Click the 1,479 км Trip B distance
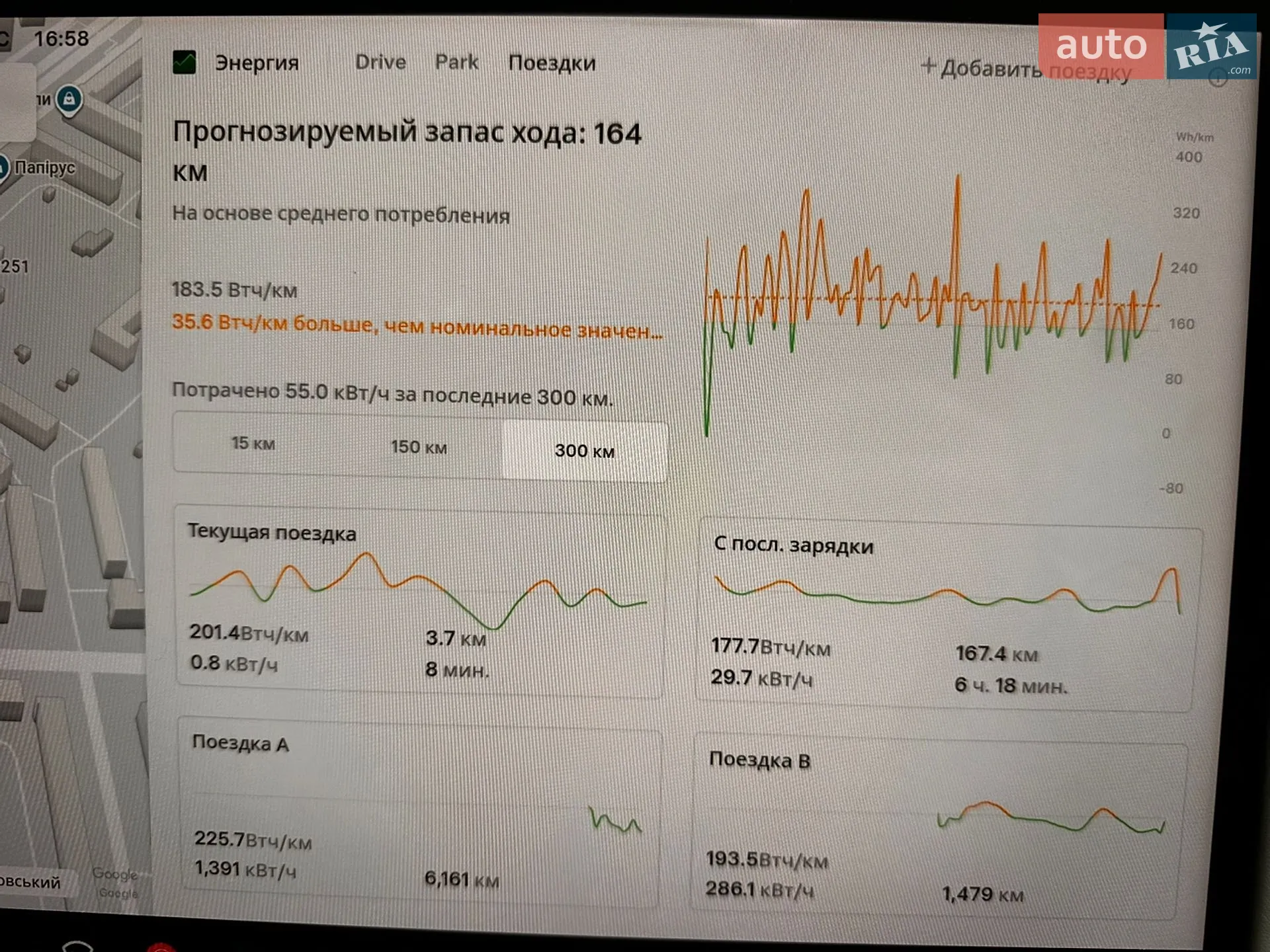This screenshot has height=952, width=1270. tap(982, 894)
